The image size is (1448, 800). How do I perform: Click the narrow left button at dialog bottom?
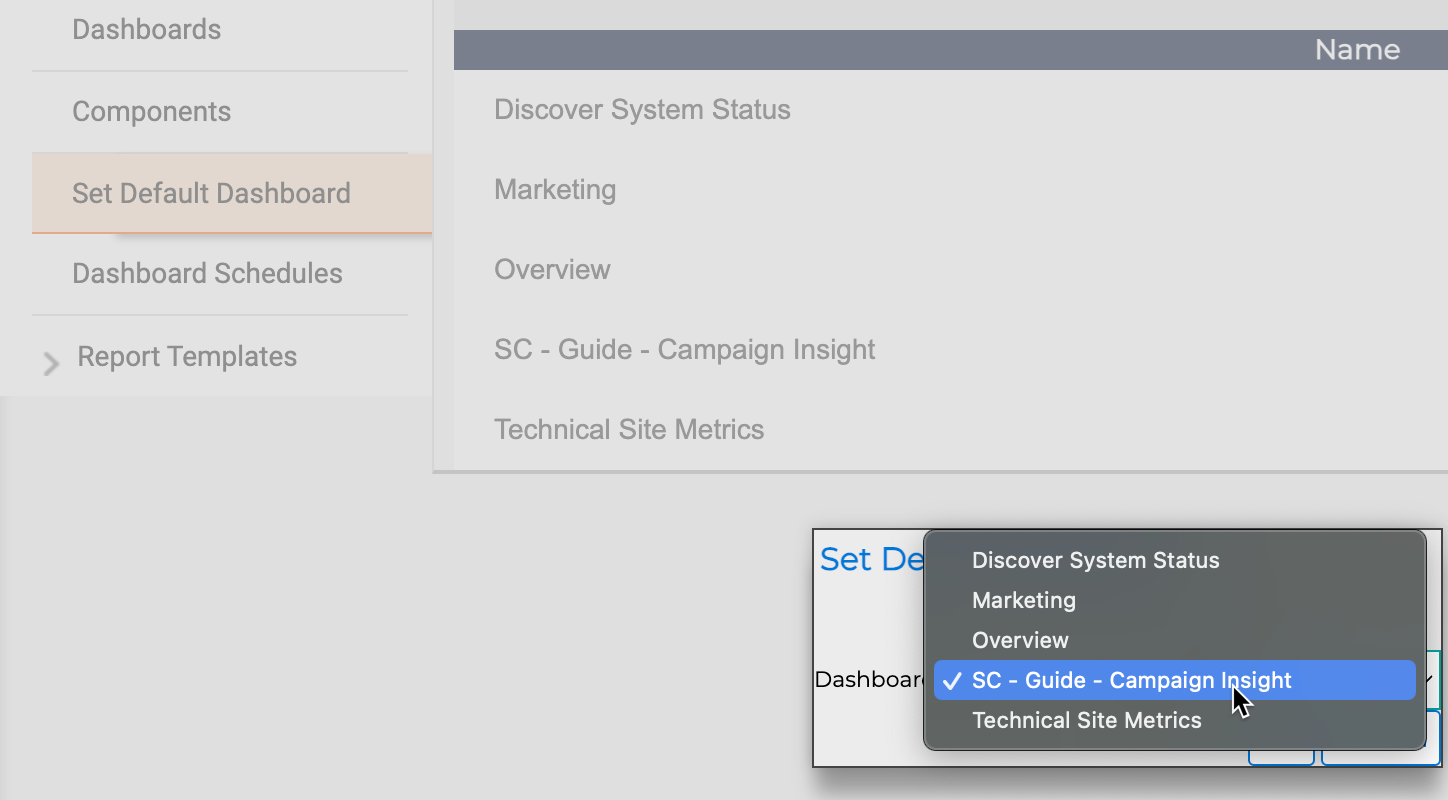1281,758
